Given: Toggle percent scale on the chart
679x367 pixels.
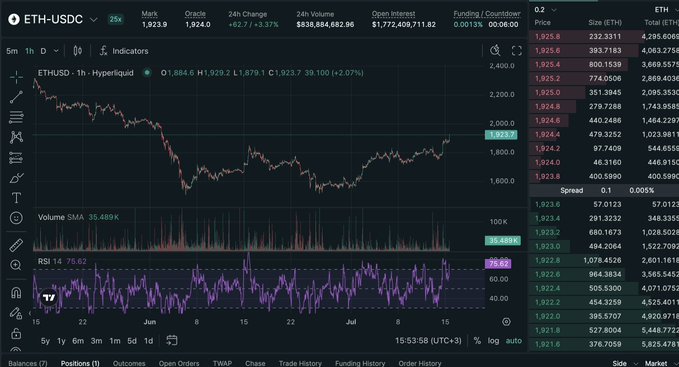Looking at the screenshot, I should (x=477, y=341).
